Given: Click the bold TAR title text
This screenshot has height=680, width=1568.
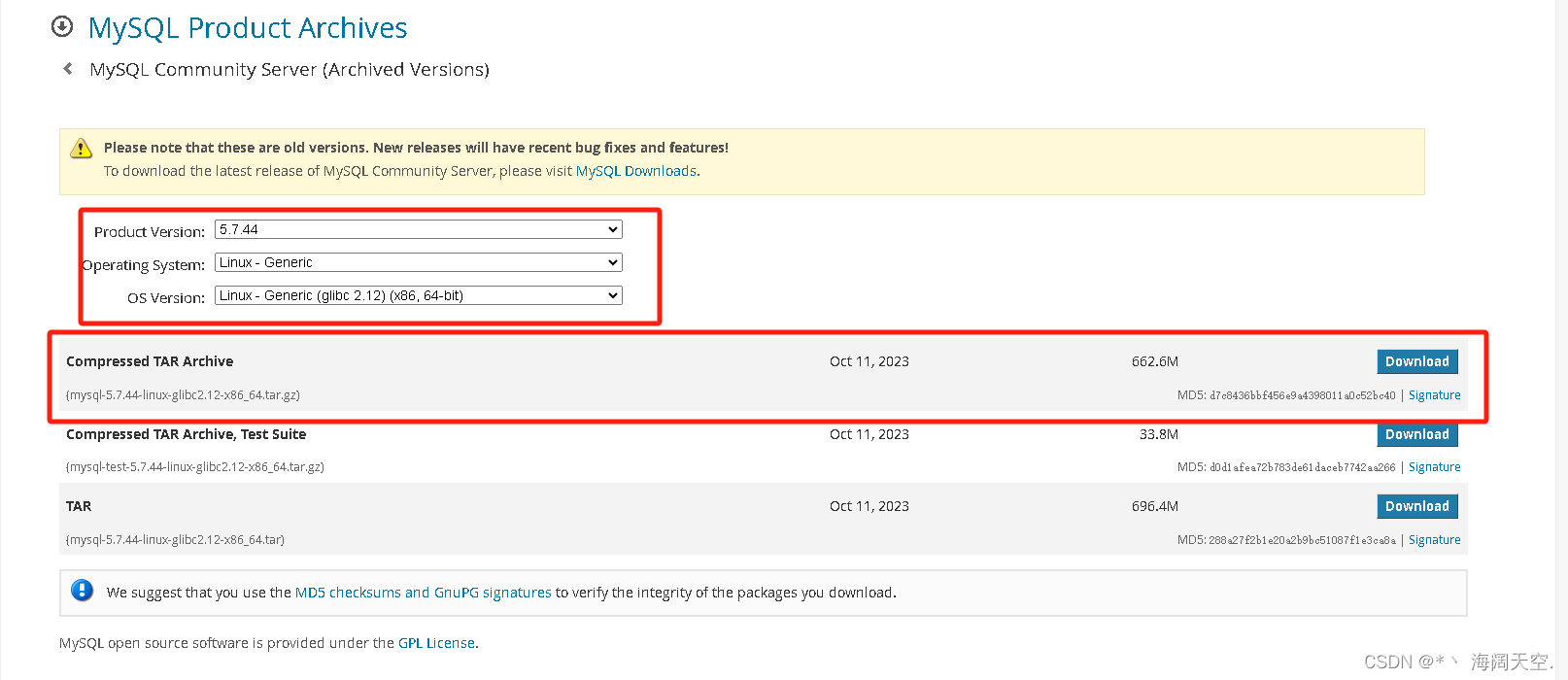Looking at the screenshot, I should 79,506.
